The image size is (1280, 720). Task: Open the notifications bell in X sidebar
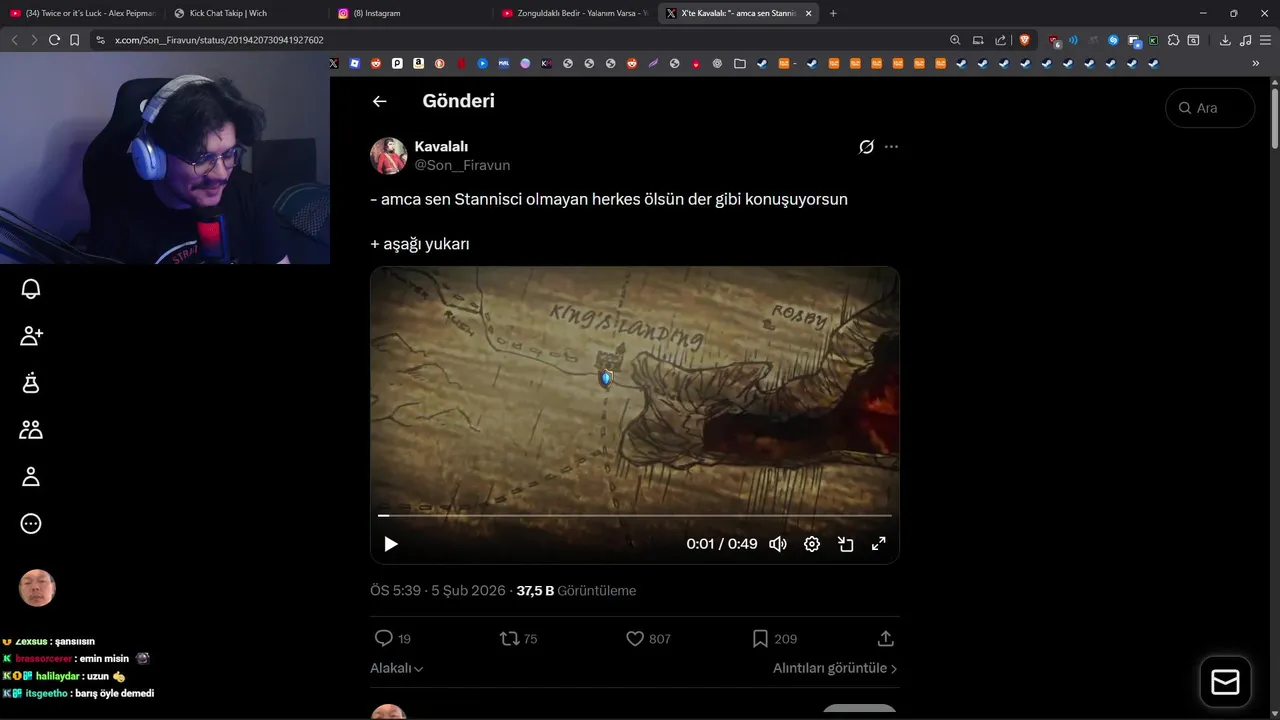coord(31,289)
